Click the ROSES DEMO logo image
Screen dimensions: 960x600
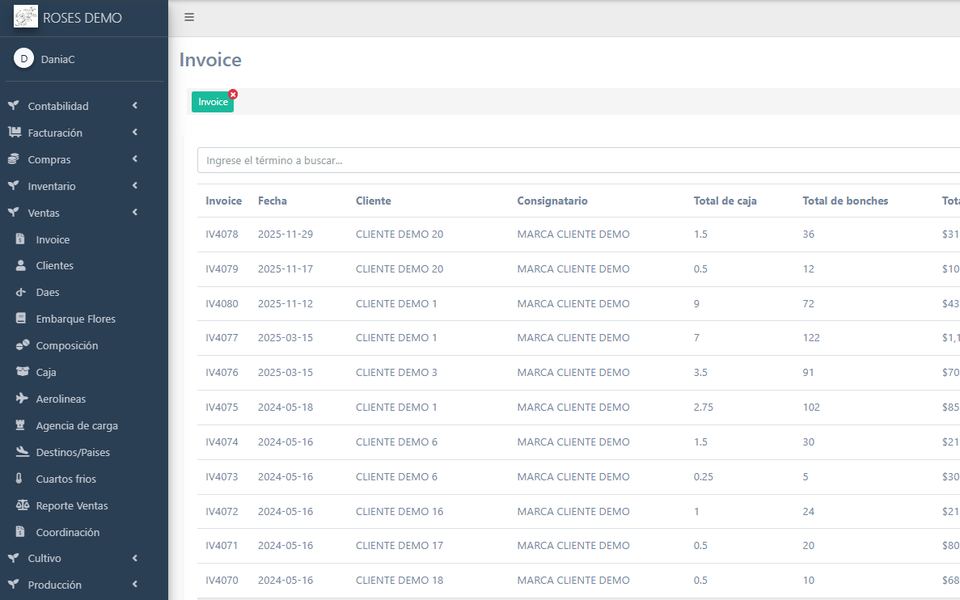point(26,17)
